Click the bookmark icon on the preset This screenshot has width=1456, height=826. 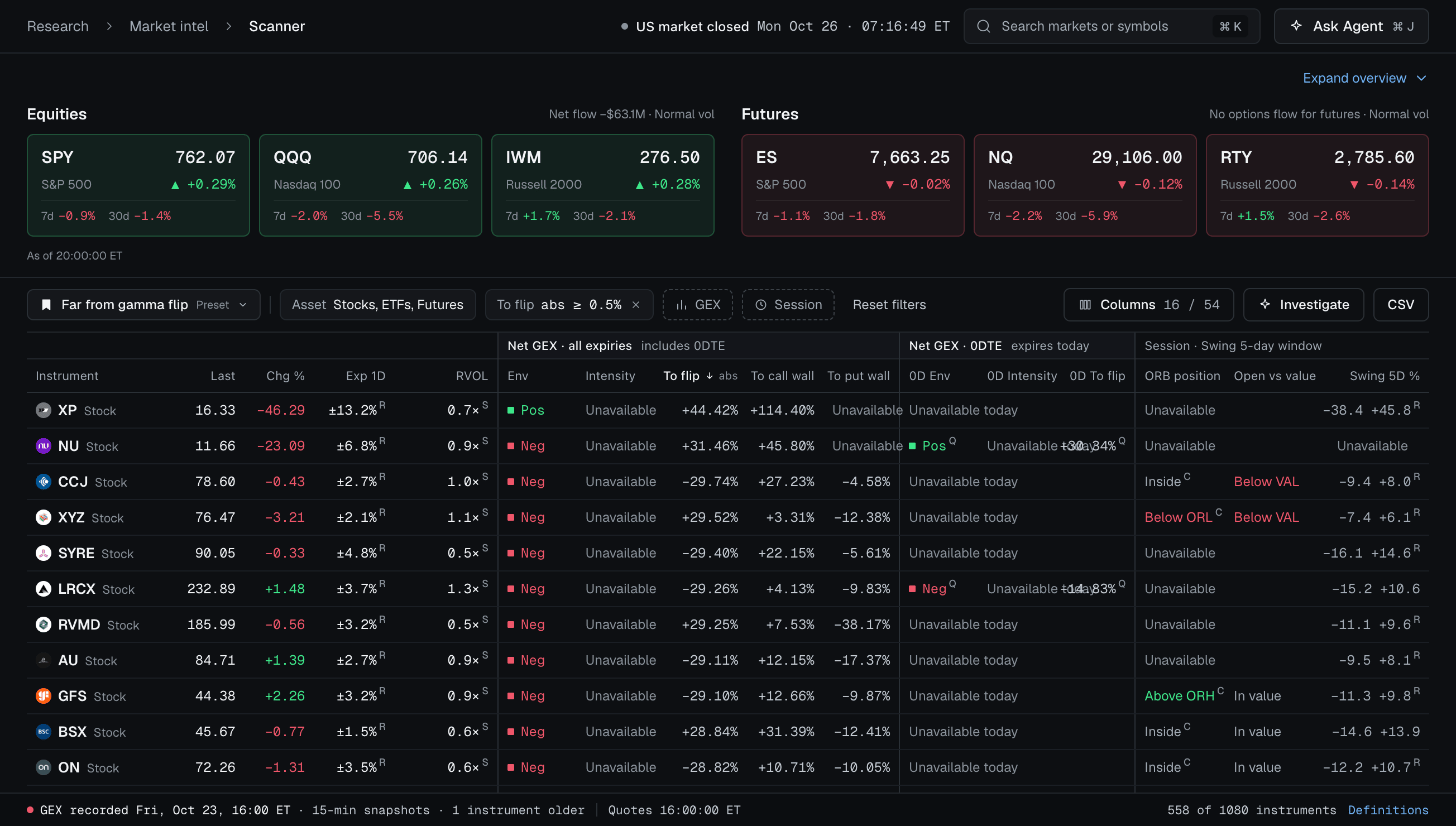tap(46, 305)
